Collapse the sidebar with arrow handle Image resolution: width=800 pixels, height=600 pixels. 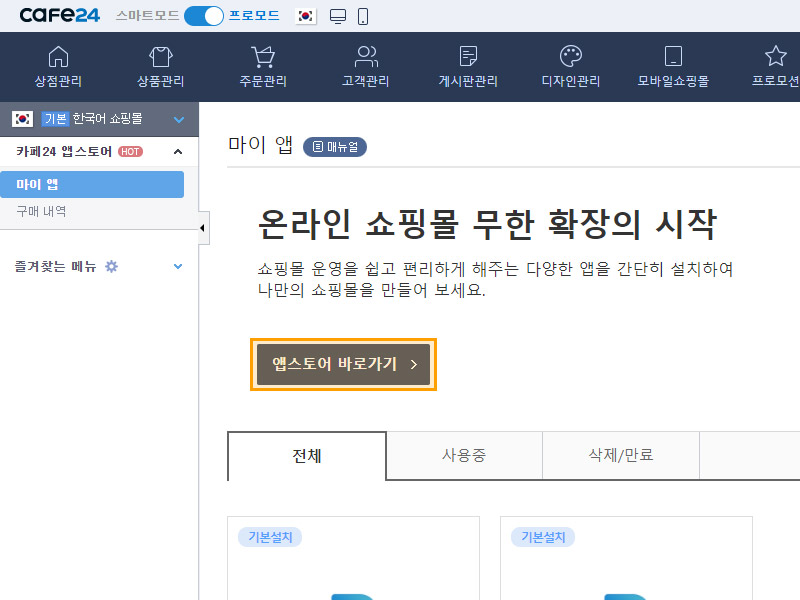203,228
